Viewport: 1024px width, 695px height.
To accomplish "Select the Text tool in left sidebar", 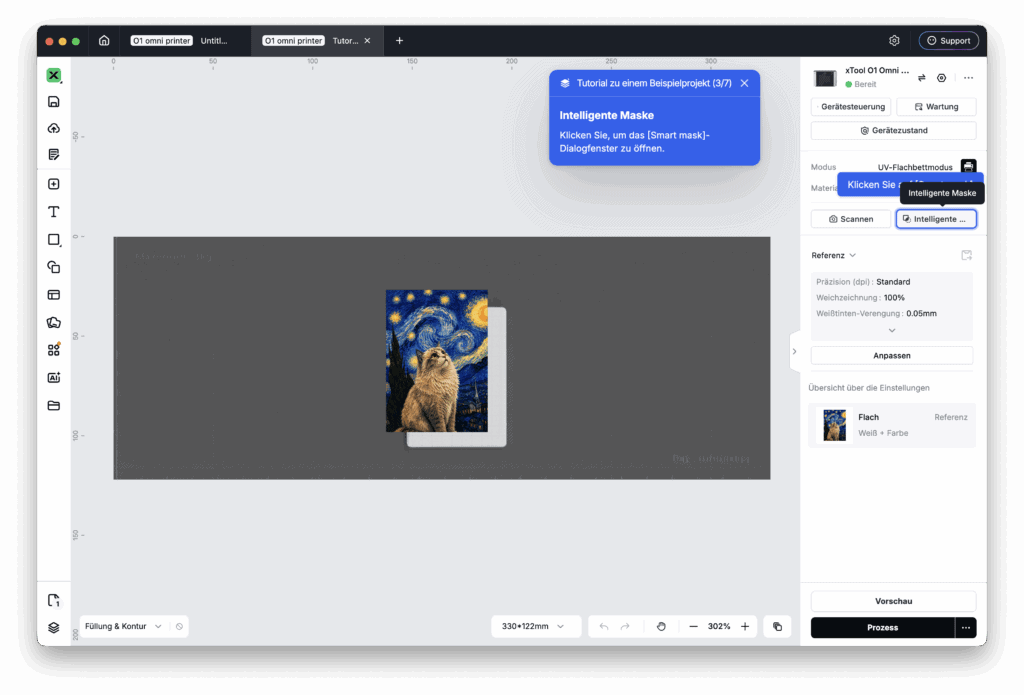I will coord(54,212).
